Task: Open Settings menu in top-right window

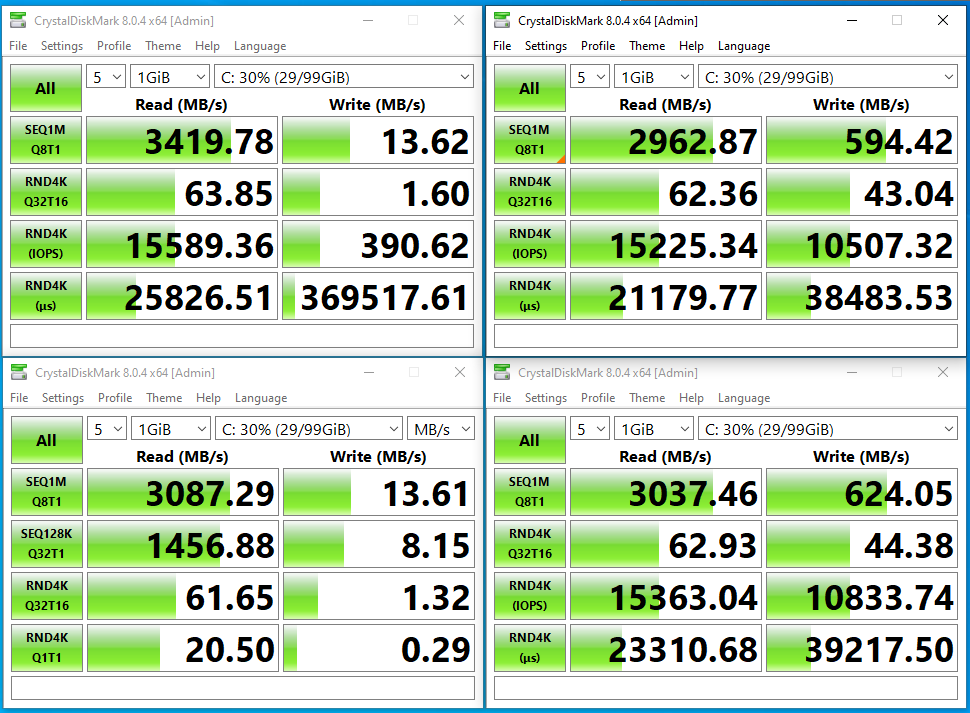Action: point(546,46)
